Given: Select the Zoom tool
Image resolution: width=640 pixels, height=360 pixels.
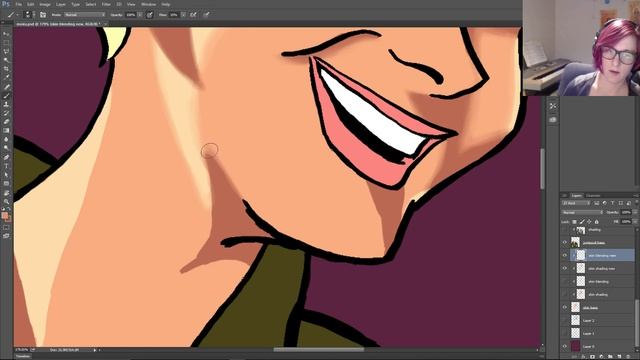Looking at the screenshot, I should click(x=6, y=201).
